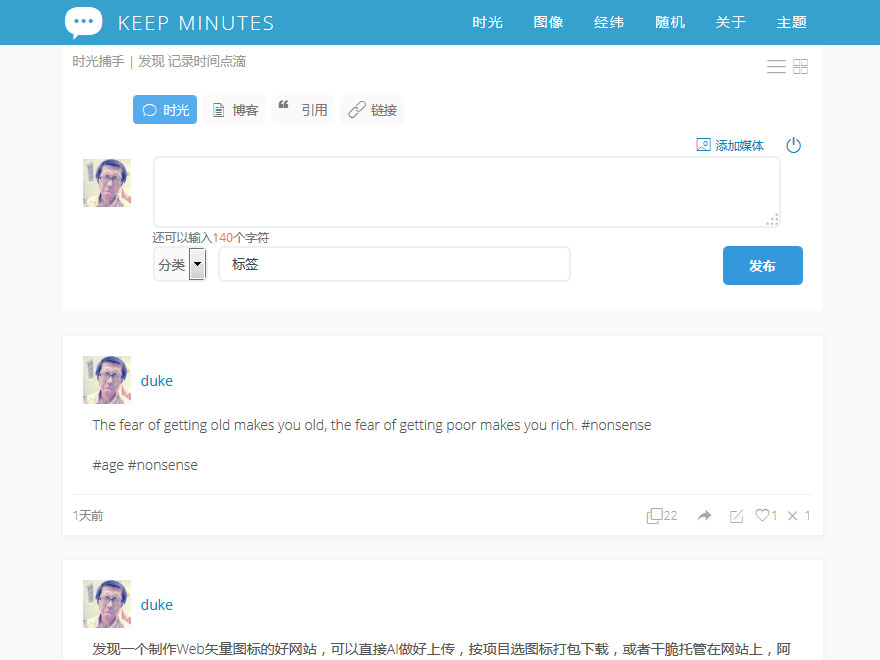
Task: Open the 主题 menu in navigation bar
Action: [791, 22]
